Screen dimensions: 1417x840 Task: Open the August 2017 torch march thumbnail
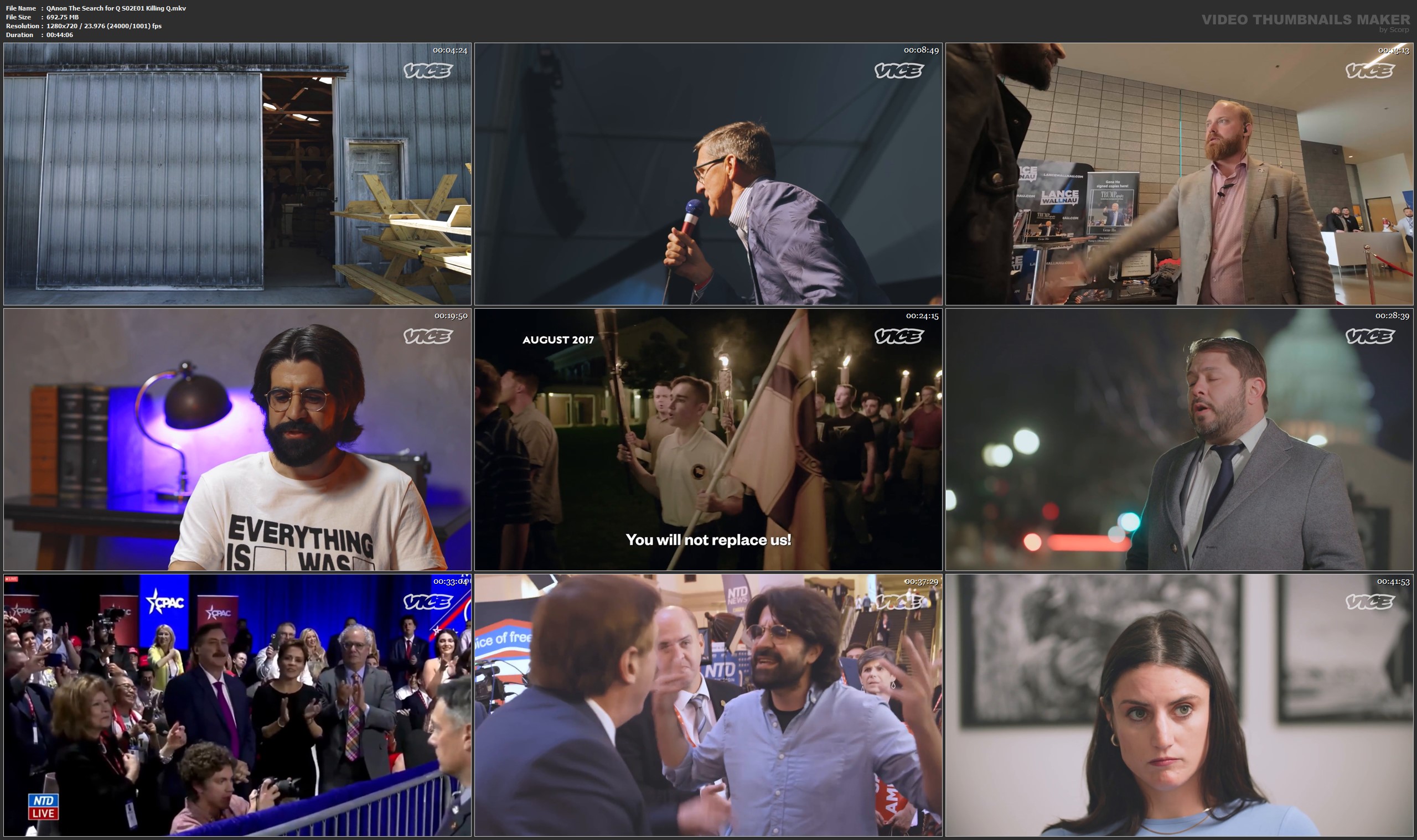708,439
